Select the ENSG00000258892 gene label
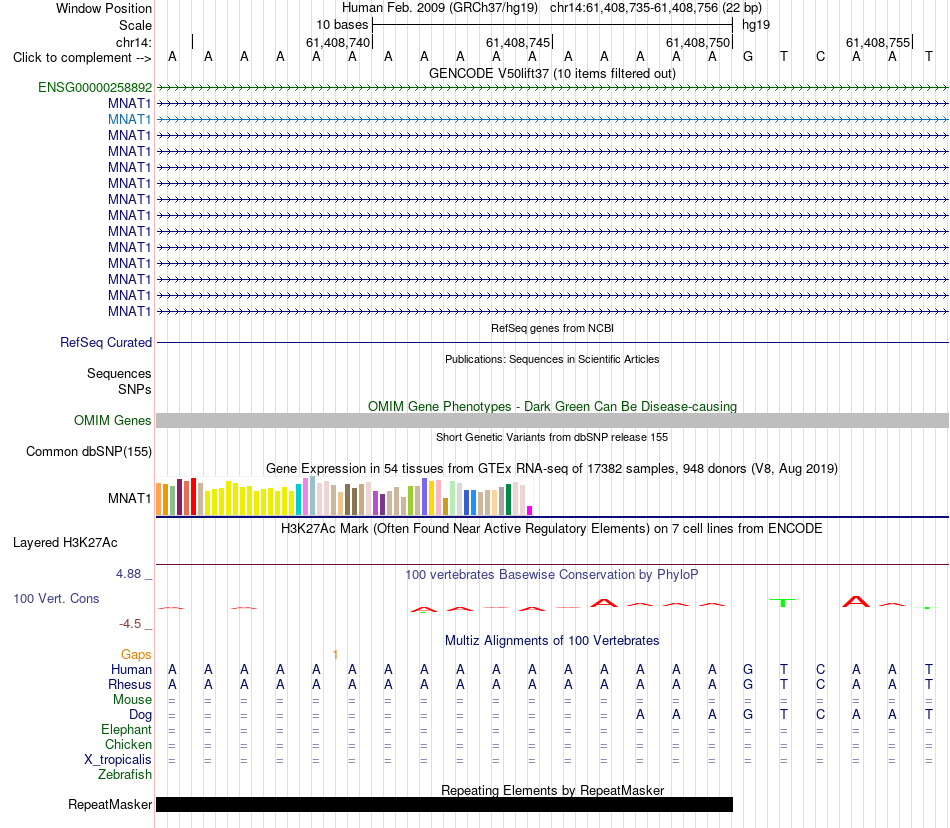 click(x=95, y=87)
